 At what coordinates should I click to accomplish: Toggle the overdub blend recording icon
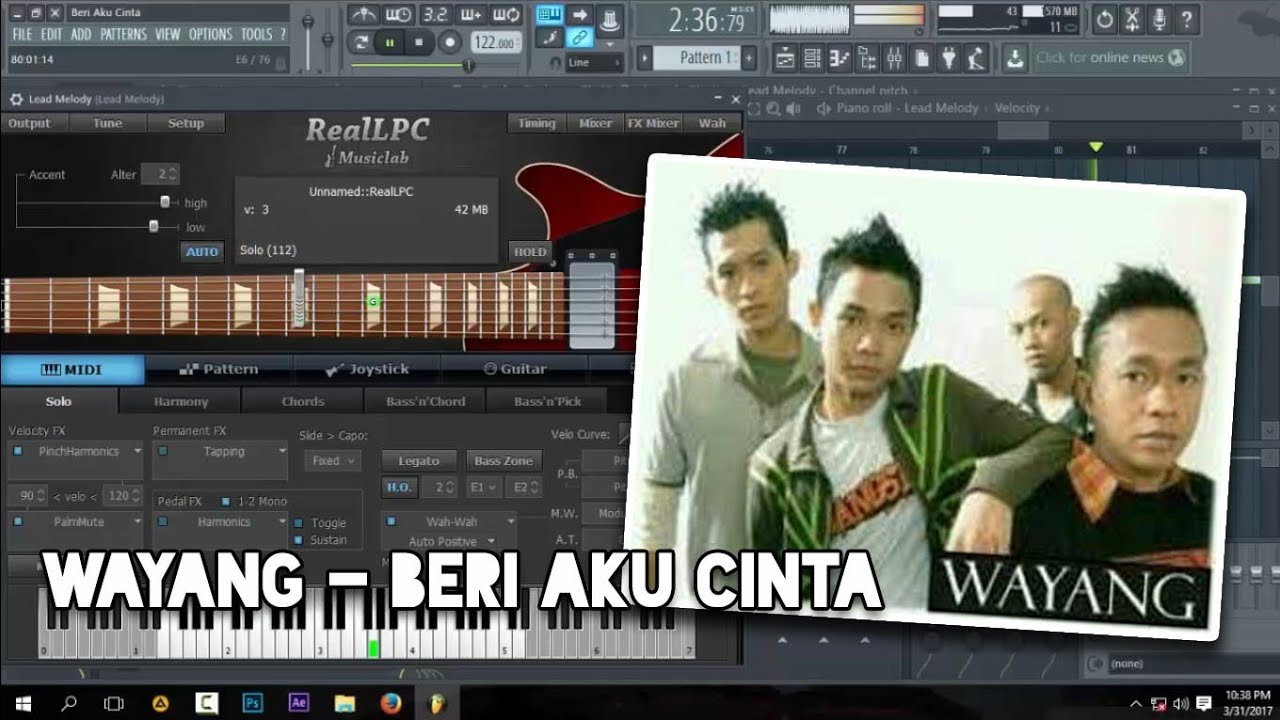click(x=470, y=15)
